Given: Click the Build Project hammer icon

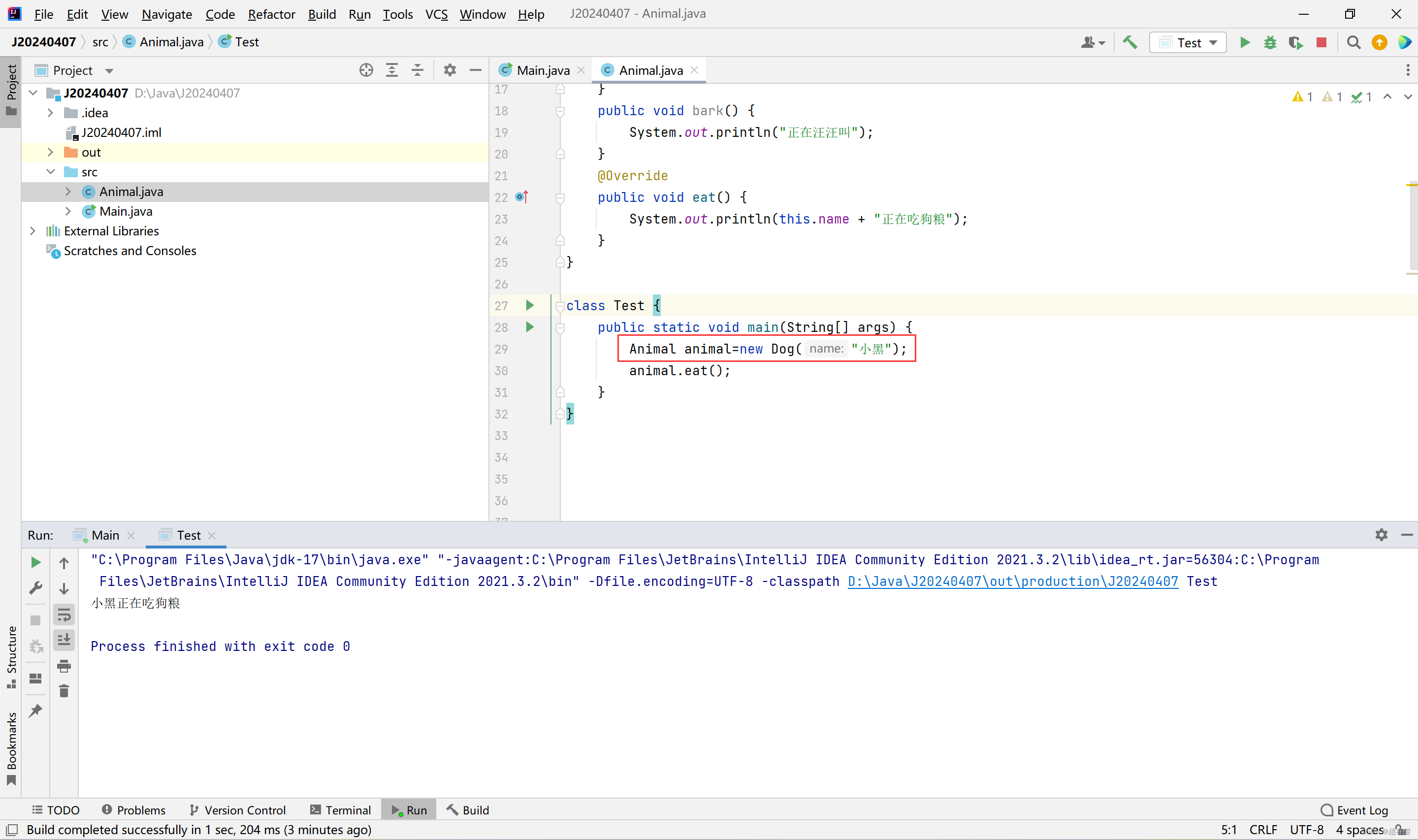Looking at the screenshot, I should (x=1129, y=42).
